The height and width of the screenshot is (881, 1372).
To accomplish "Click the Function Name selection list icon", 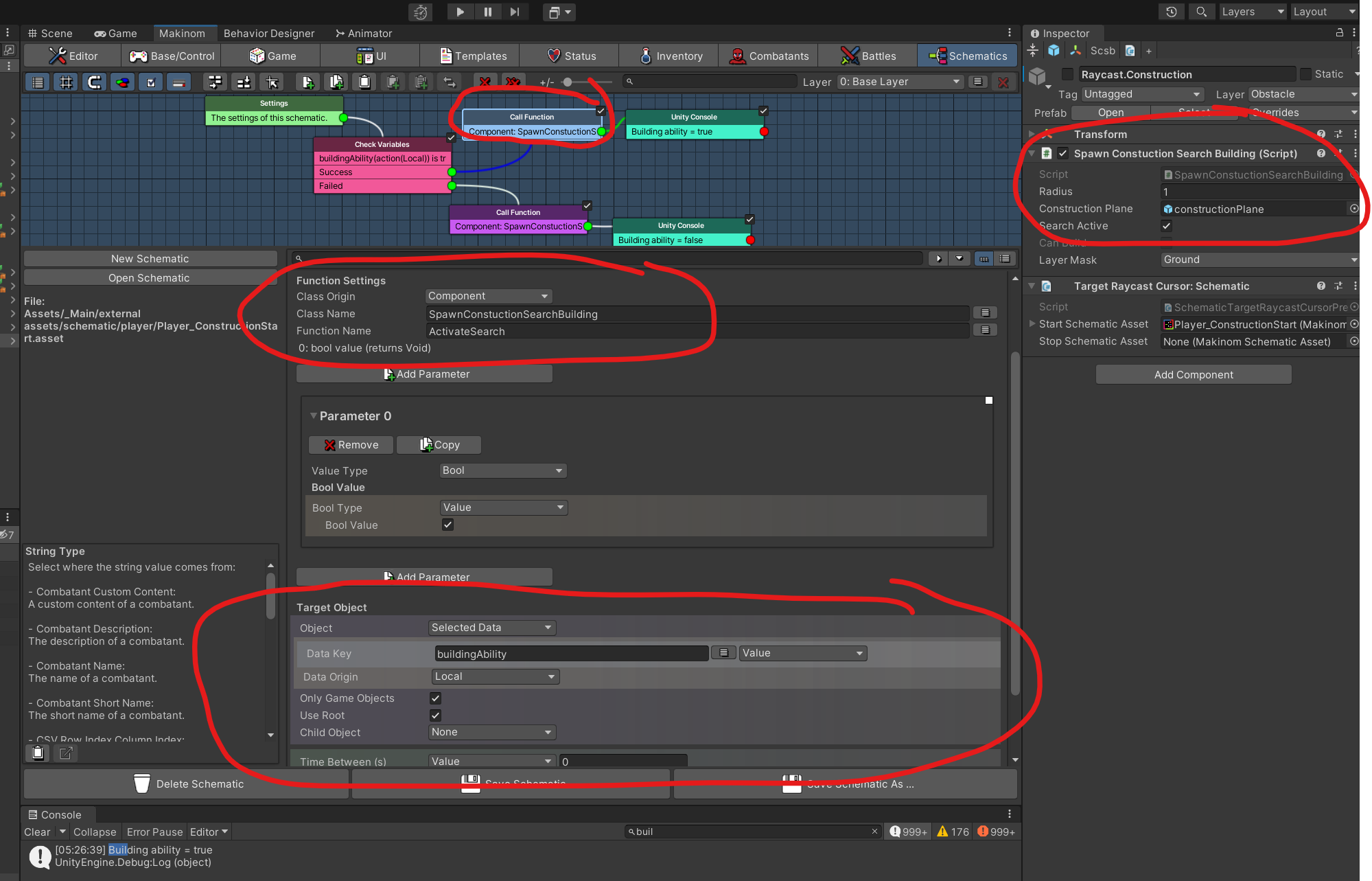I will pos(985,330).
